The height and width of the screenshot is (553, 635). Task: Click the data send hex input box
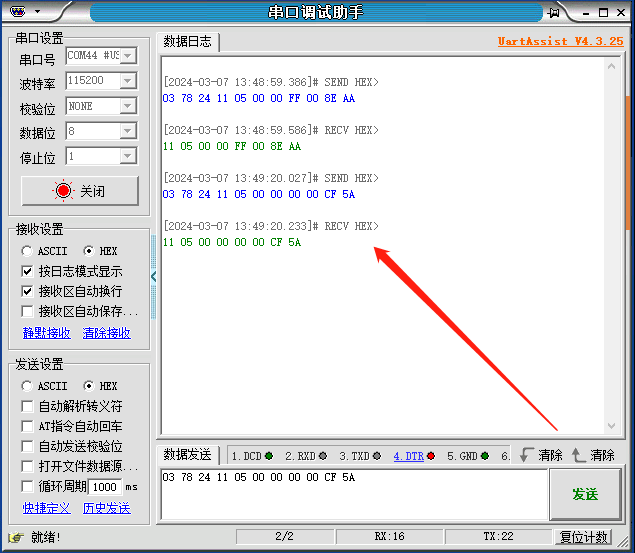click(354, 494)
